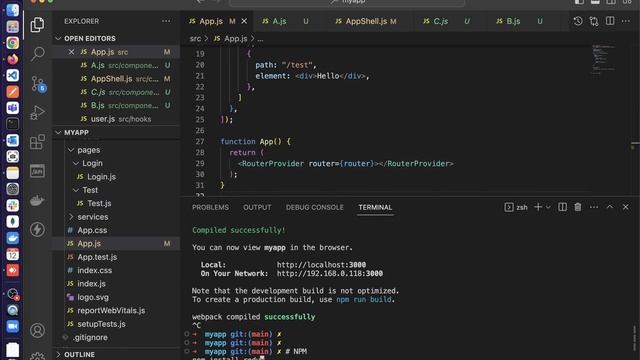640x360 pixels.
Task: Select the Terminal panel tab
Action: click(375, 207)
